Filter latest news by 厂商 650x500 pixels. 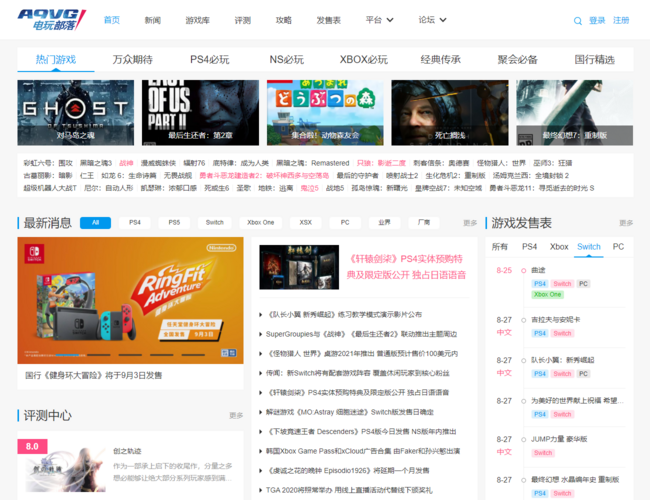[x=424, y=223]
